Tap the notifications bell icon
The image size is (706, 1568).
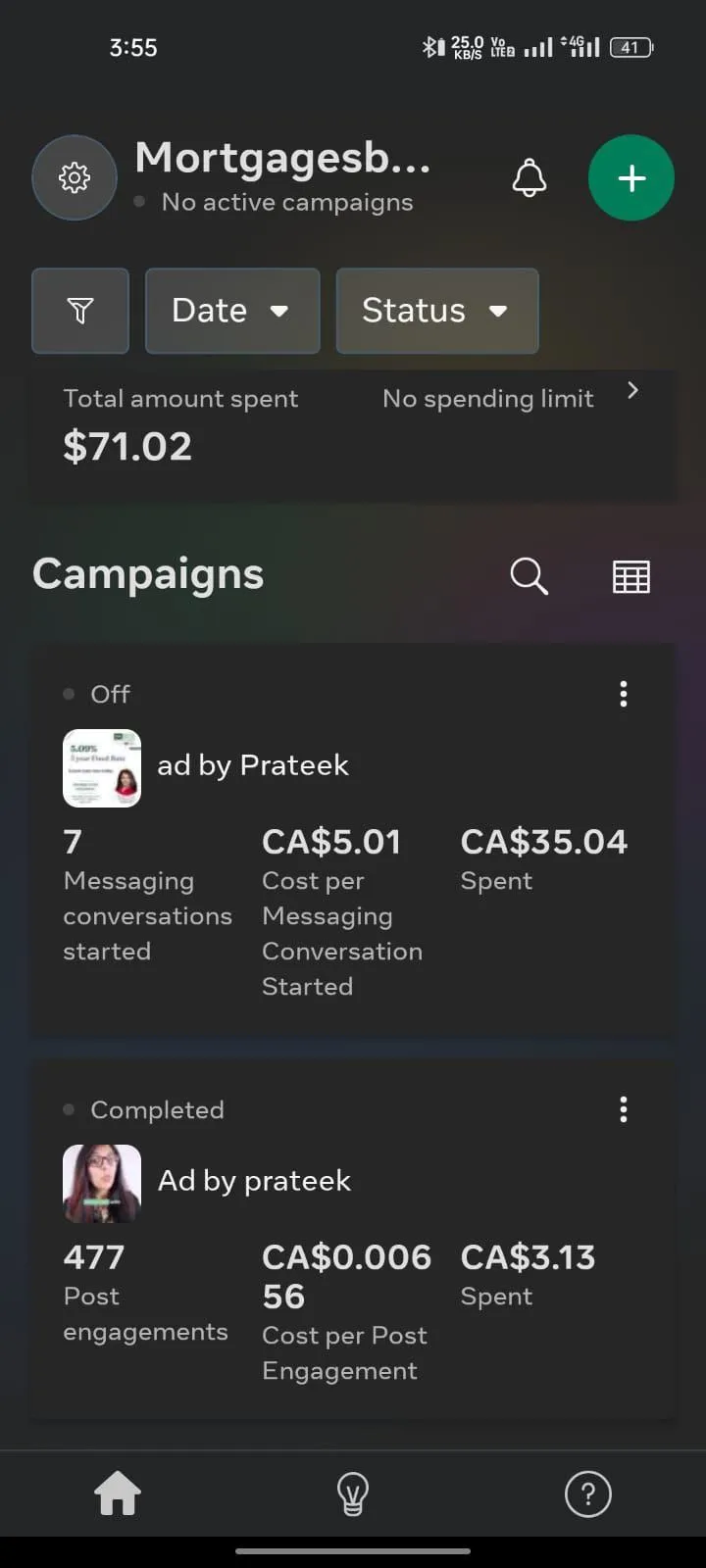tap(529, 177)
